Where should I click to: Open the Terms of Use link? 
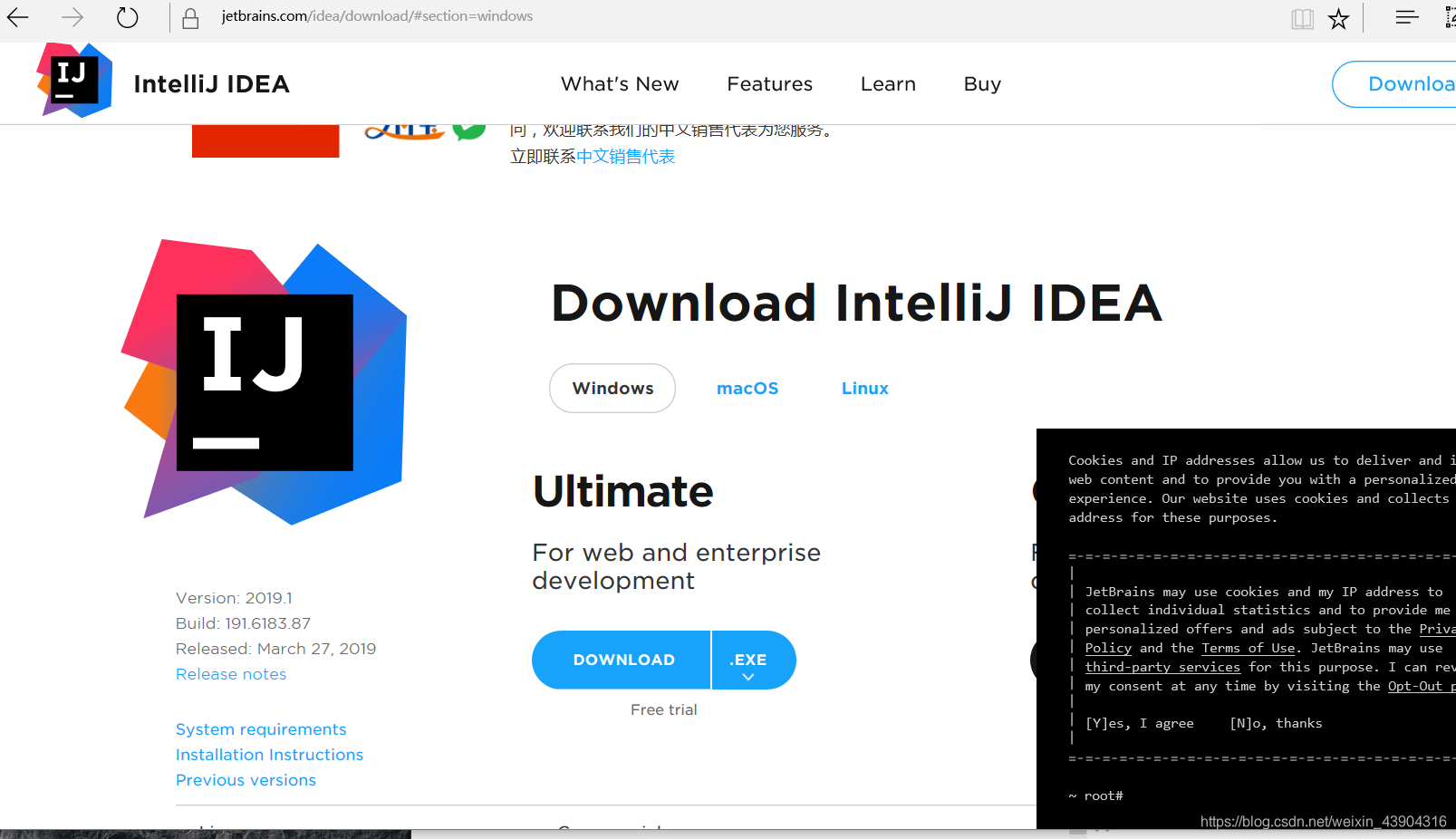click(1249, 648)
